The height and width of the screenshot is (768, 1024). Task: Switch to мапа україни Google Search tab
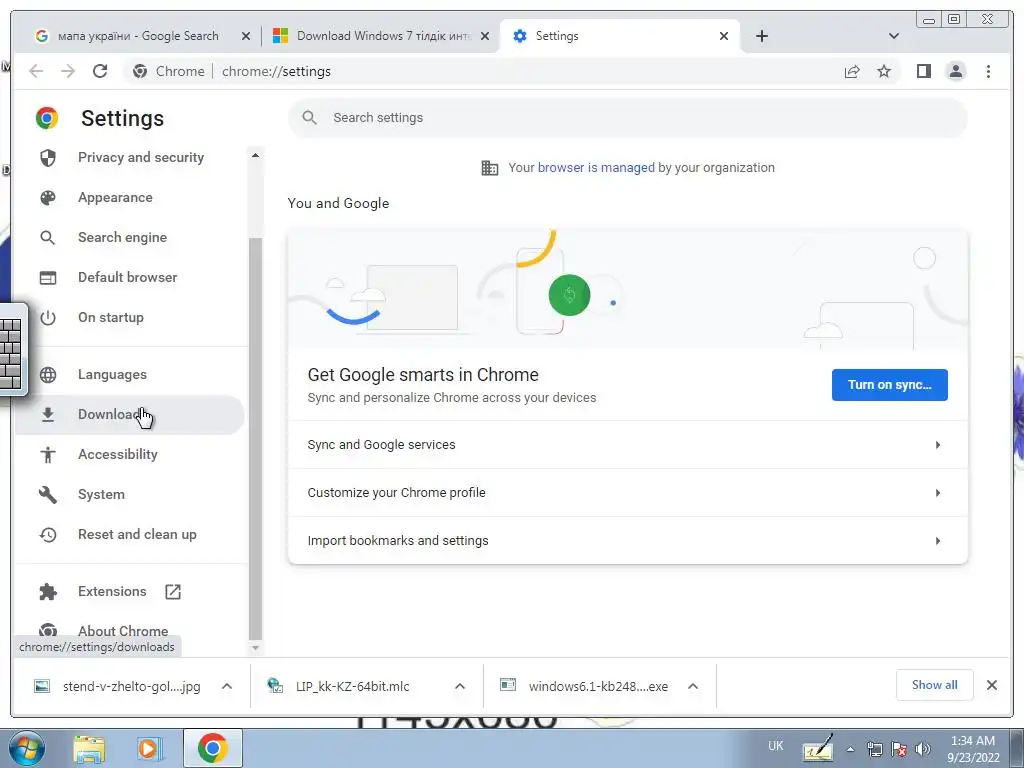tap(137, 36)
